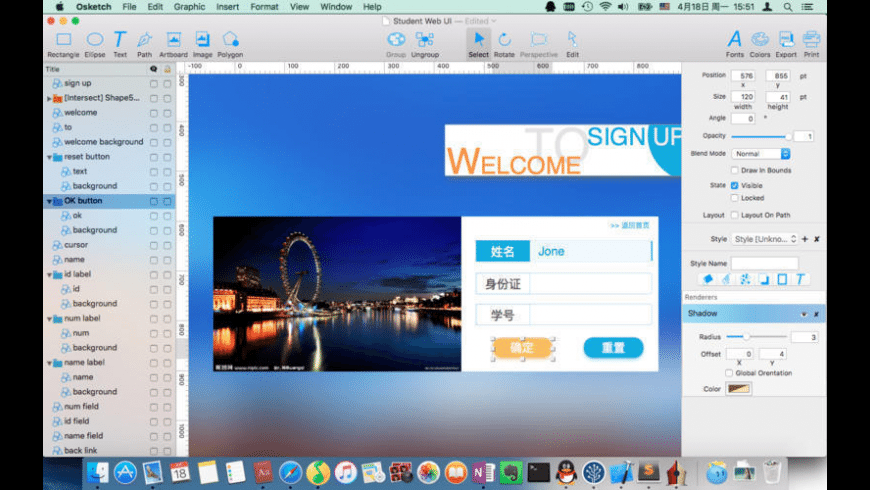Image resolution: width=870 pixels, height=490 pixels.
Task: Enable Draw In Bounds checkbox
Action: coord(735,170)
